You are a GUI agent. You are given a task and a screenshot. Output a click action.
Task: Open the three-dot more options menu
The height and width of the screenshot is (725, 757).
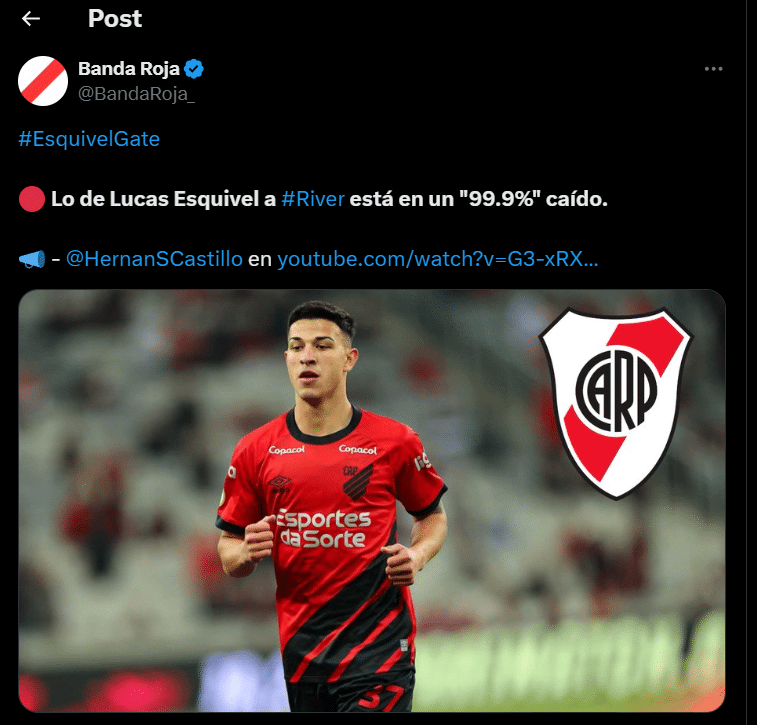point(713,69)
